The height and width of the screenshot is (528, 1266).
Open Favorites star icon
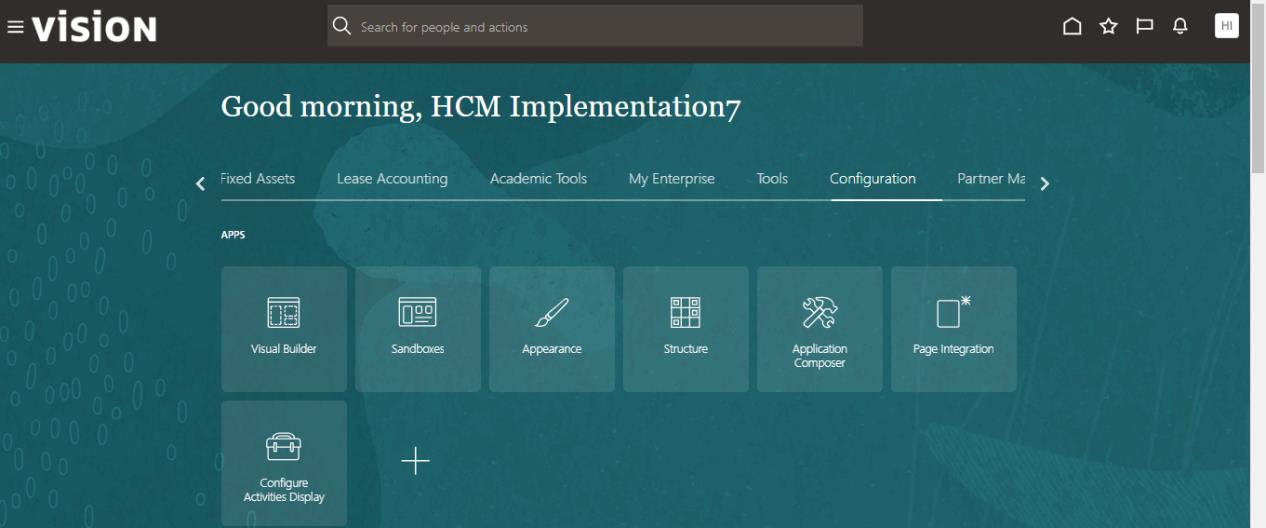[x=1108, y=27]
